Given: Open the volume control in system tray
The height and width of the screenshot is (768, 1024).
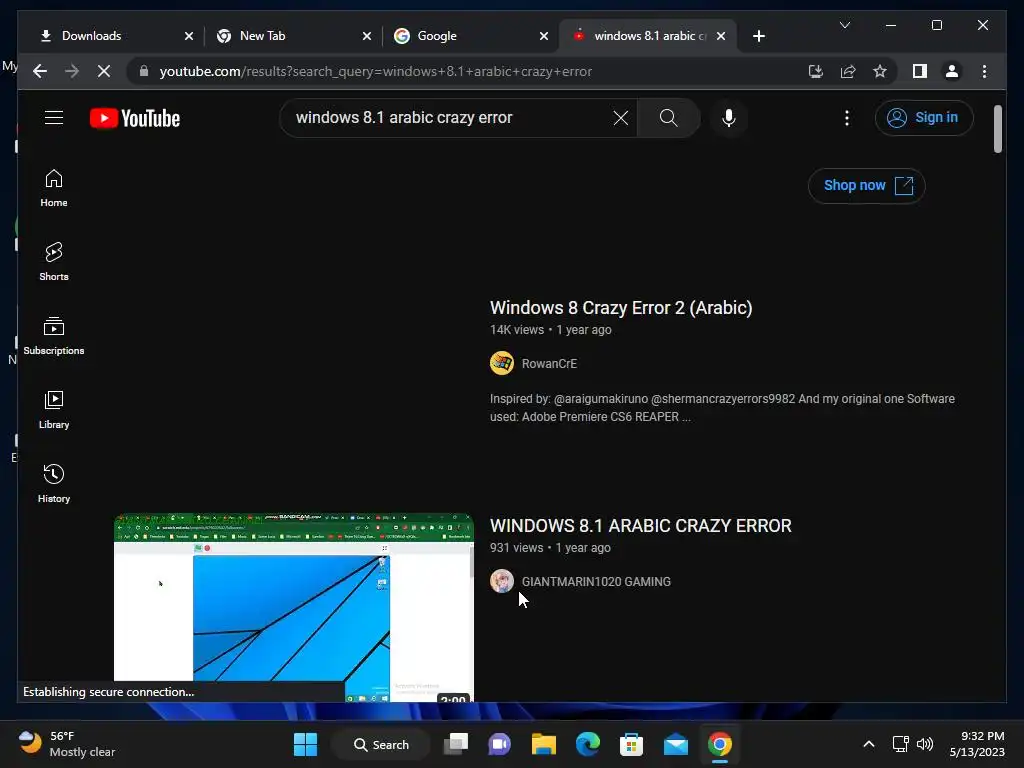Looking at the screenshot, I should [925, 744].
